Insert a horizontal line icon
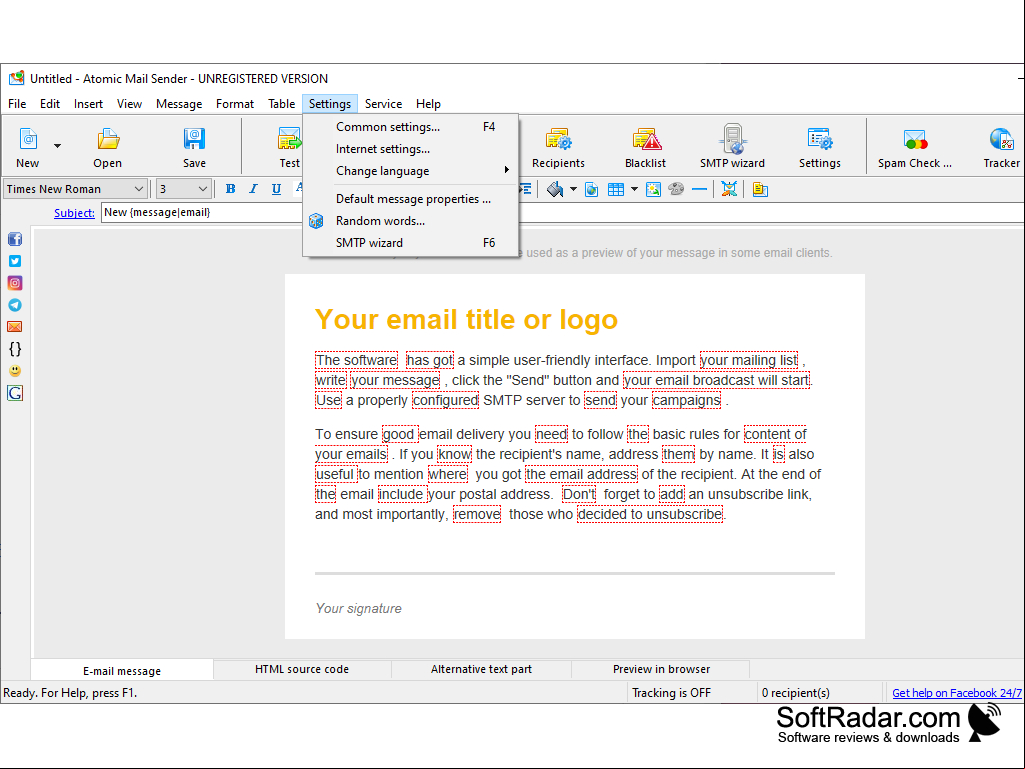This screenshot has width=1025, height=769. tap(699, 190)
